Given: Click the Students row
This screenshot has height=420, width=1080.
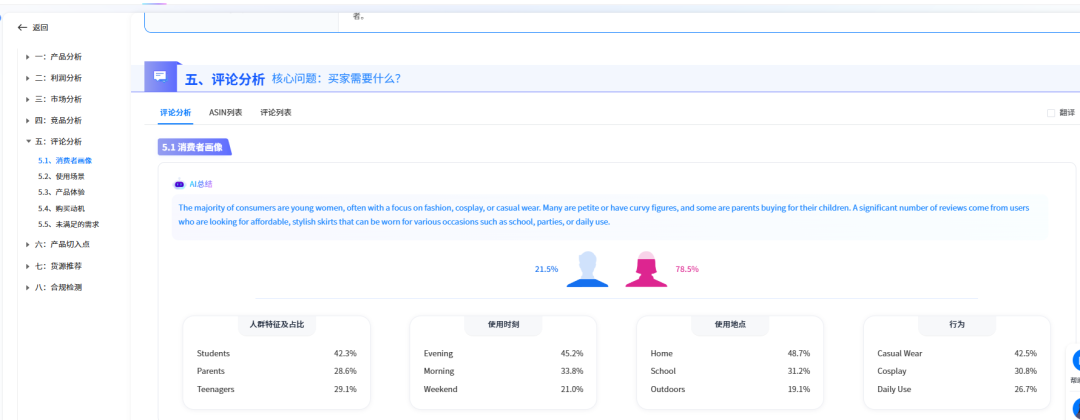Looking at the screenshot, I should pos(276,353).
